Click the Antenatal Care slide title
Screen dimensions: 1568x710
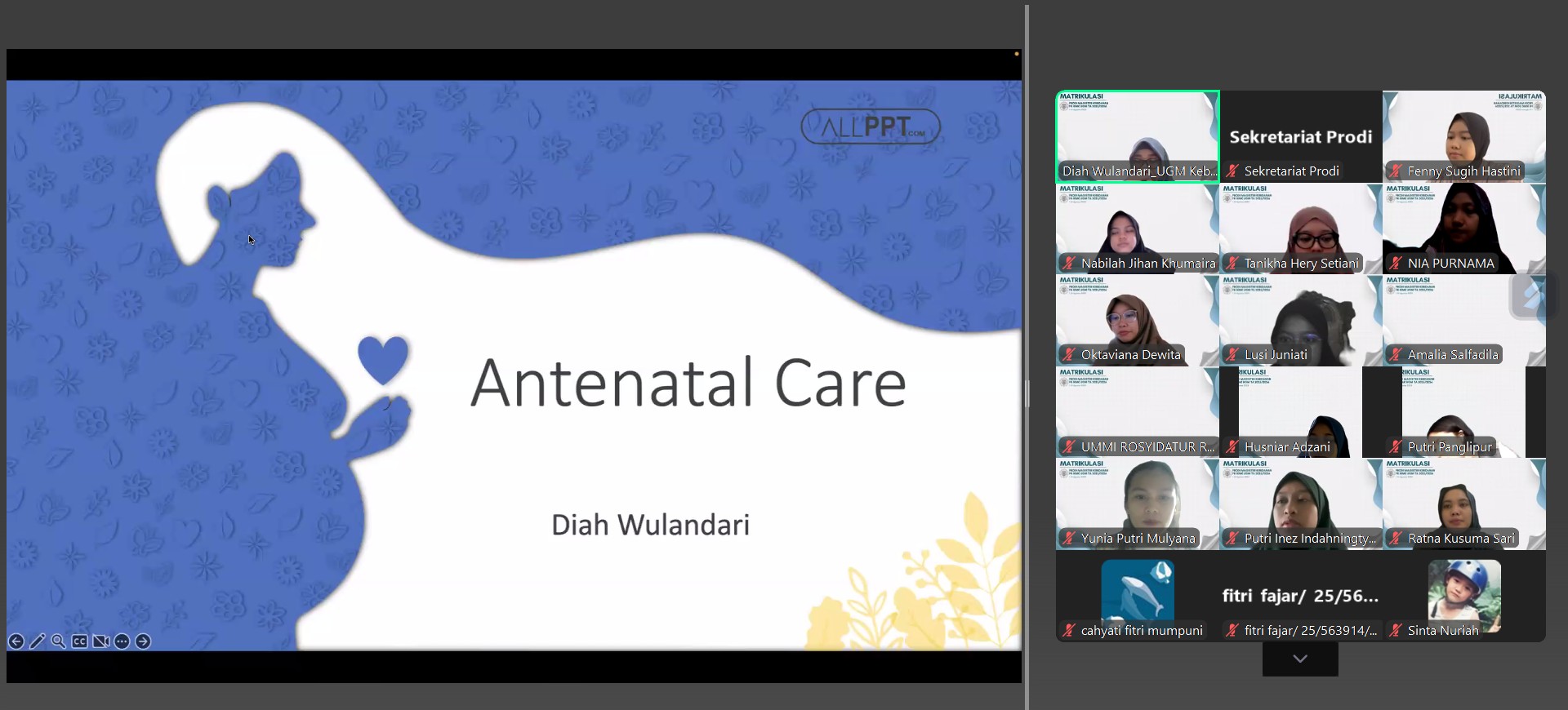[x=688, y=383]
